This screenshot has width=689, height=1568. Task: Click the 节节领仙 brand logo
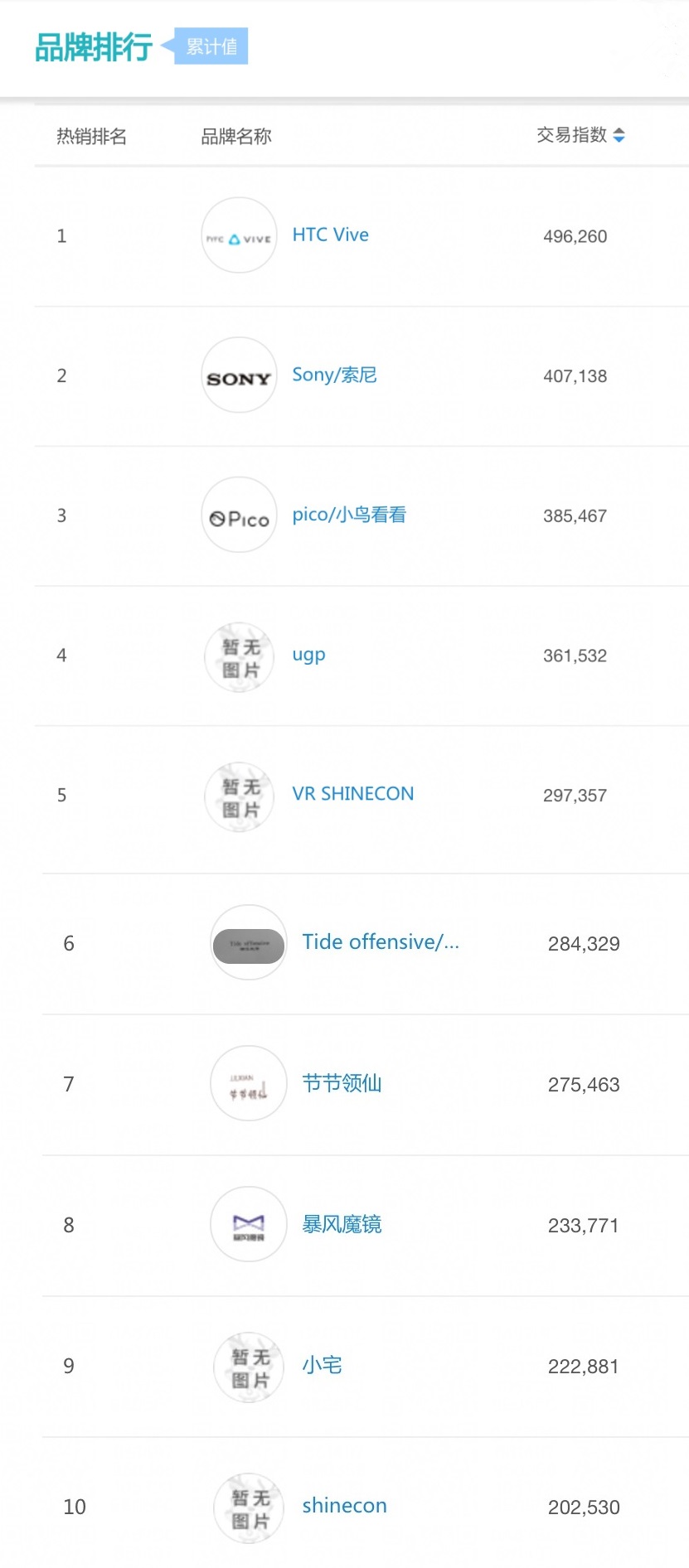tap(249, 1084)
